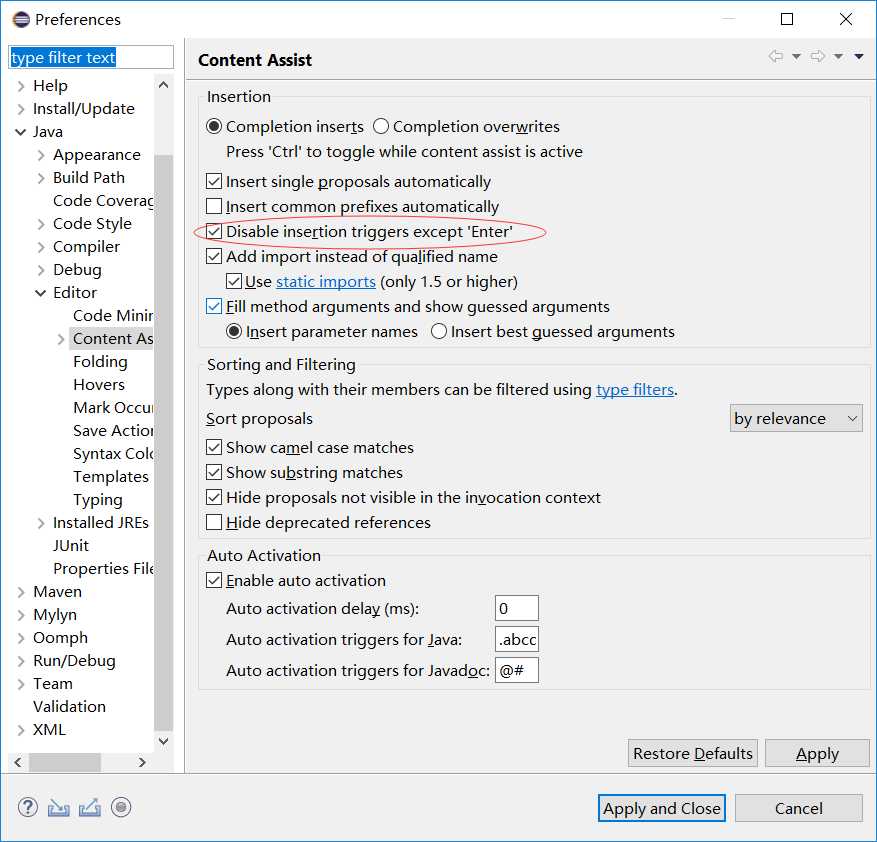Open the view menu triangle in header
The image size is (877, 842).
859,57
